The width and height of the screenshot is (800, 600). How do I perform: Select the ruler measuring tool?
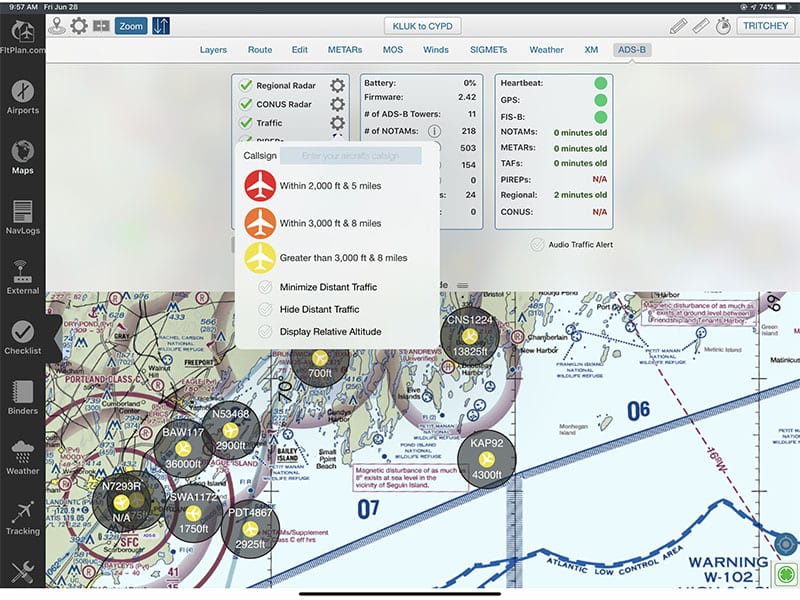click(701, 26)
